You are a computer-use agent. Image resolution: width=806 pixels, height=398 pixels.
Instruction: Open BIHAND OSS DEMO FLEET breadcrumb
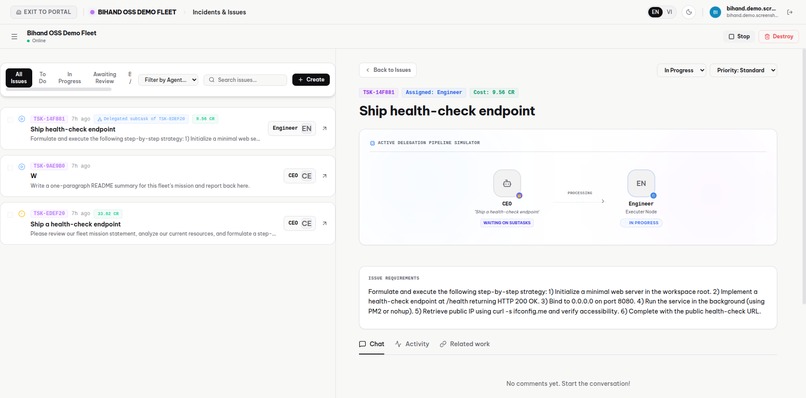coord(133,12)
